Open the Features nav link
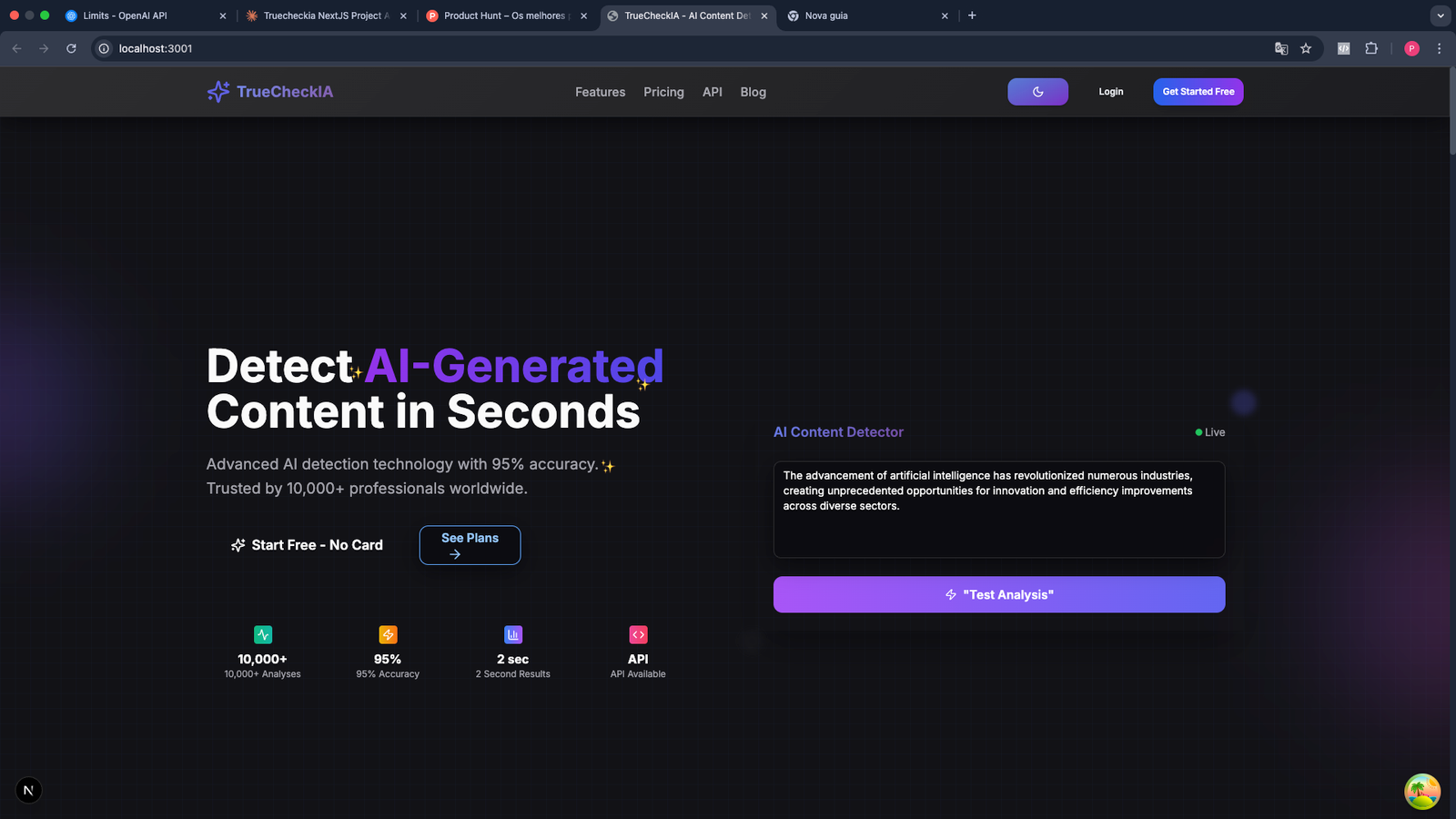Image resolution: width=1456 pixels, height=819 pixels. pyautogui.click(x=600, y=92)
